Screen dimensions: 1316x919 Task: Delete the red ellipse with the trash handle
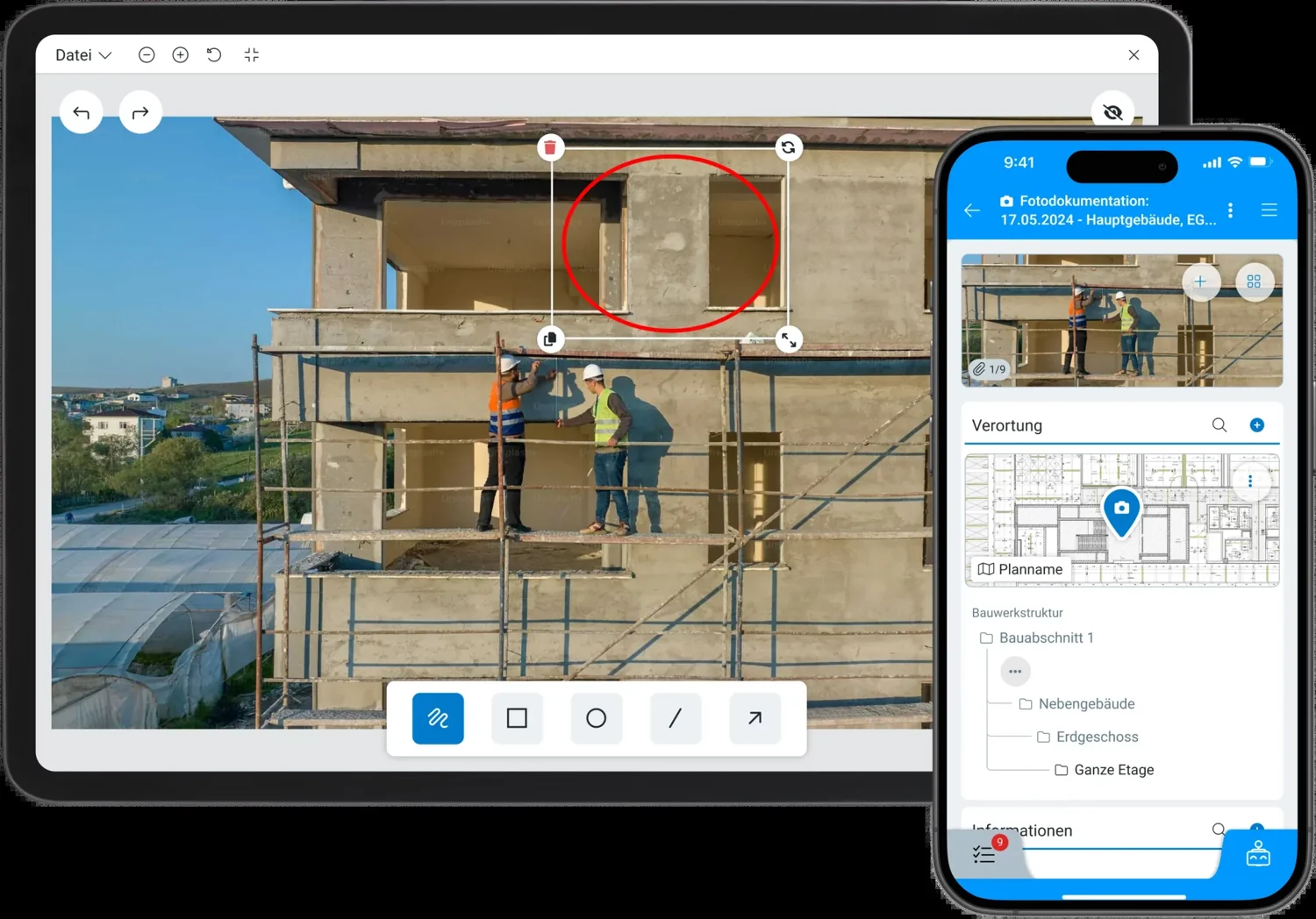[x=550, y=147]
